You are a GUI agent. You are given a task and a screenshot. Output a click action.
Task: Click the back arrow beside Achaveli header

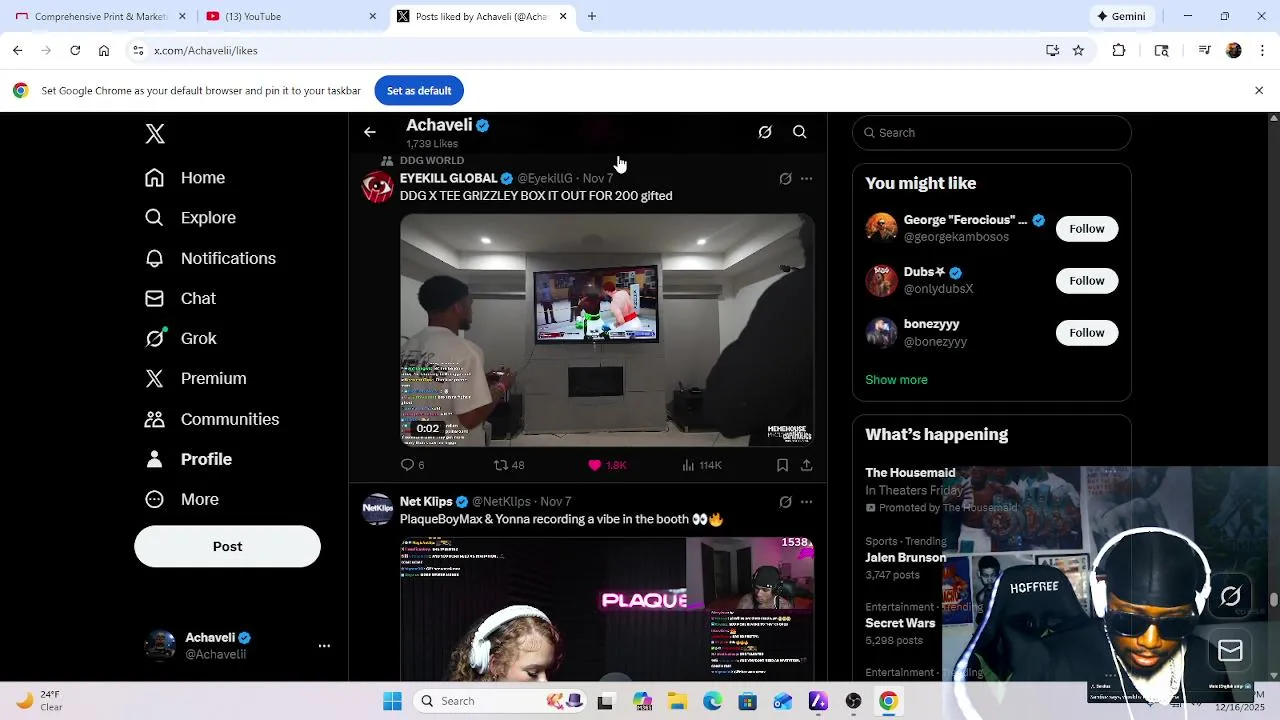tap(370, 132)
